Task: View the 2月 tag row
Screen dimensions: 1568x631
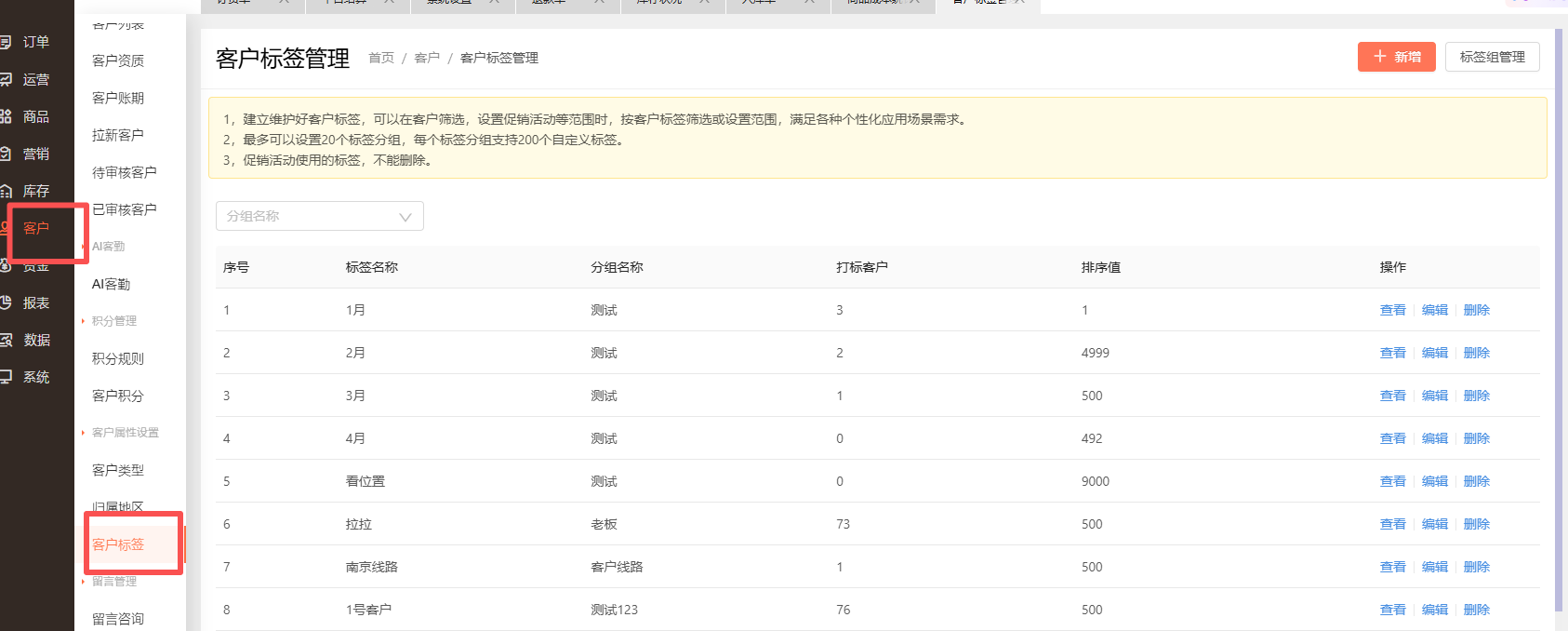Action: 1392,353
